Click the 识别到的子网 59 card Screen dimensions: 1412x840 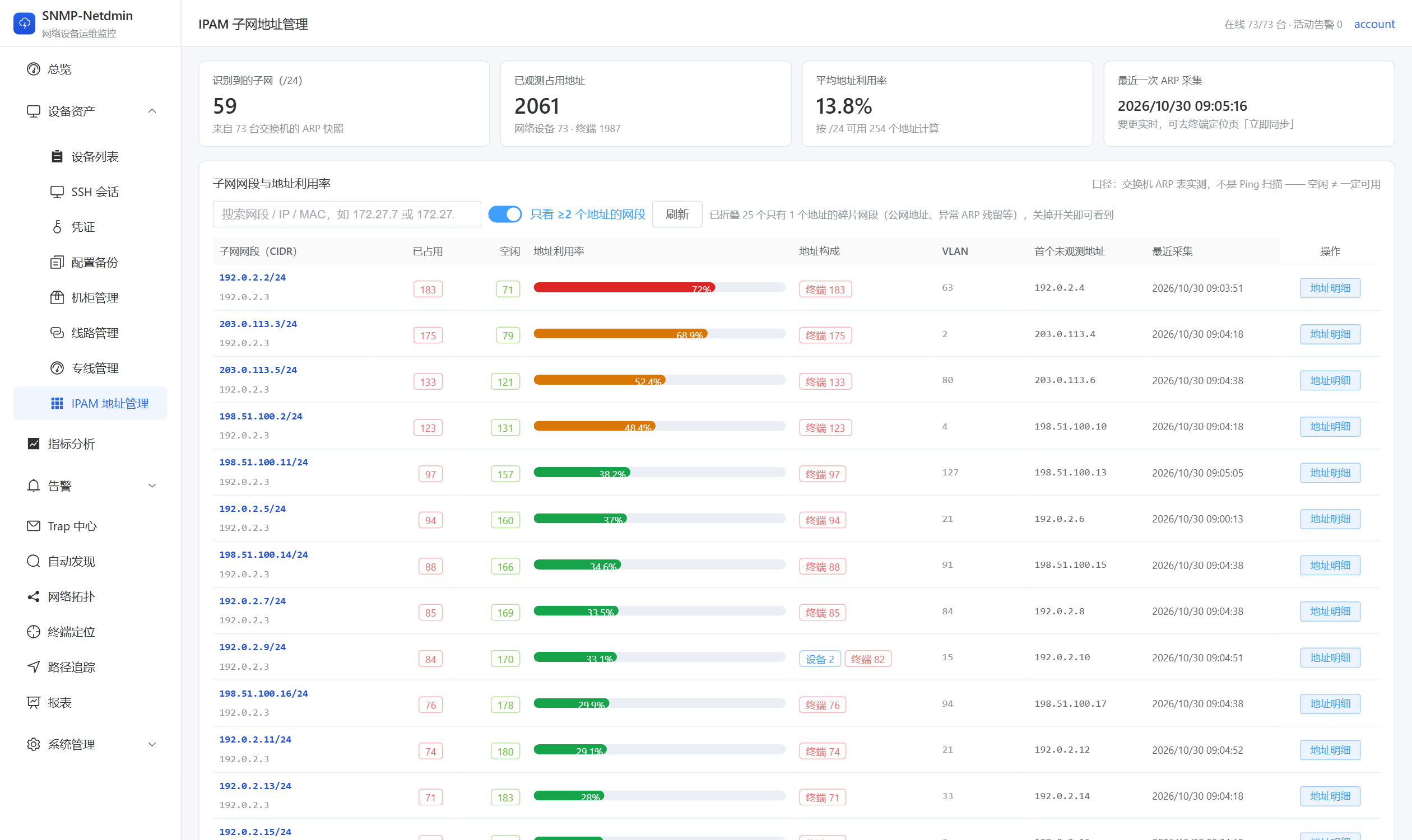[x=344, y=104]
